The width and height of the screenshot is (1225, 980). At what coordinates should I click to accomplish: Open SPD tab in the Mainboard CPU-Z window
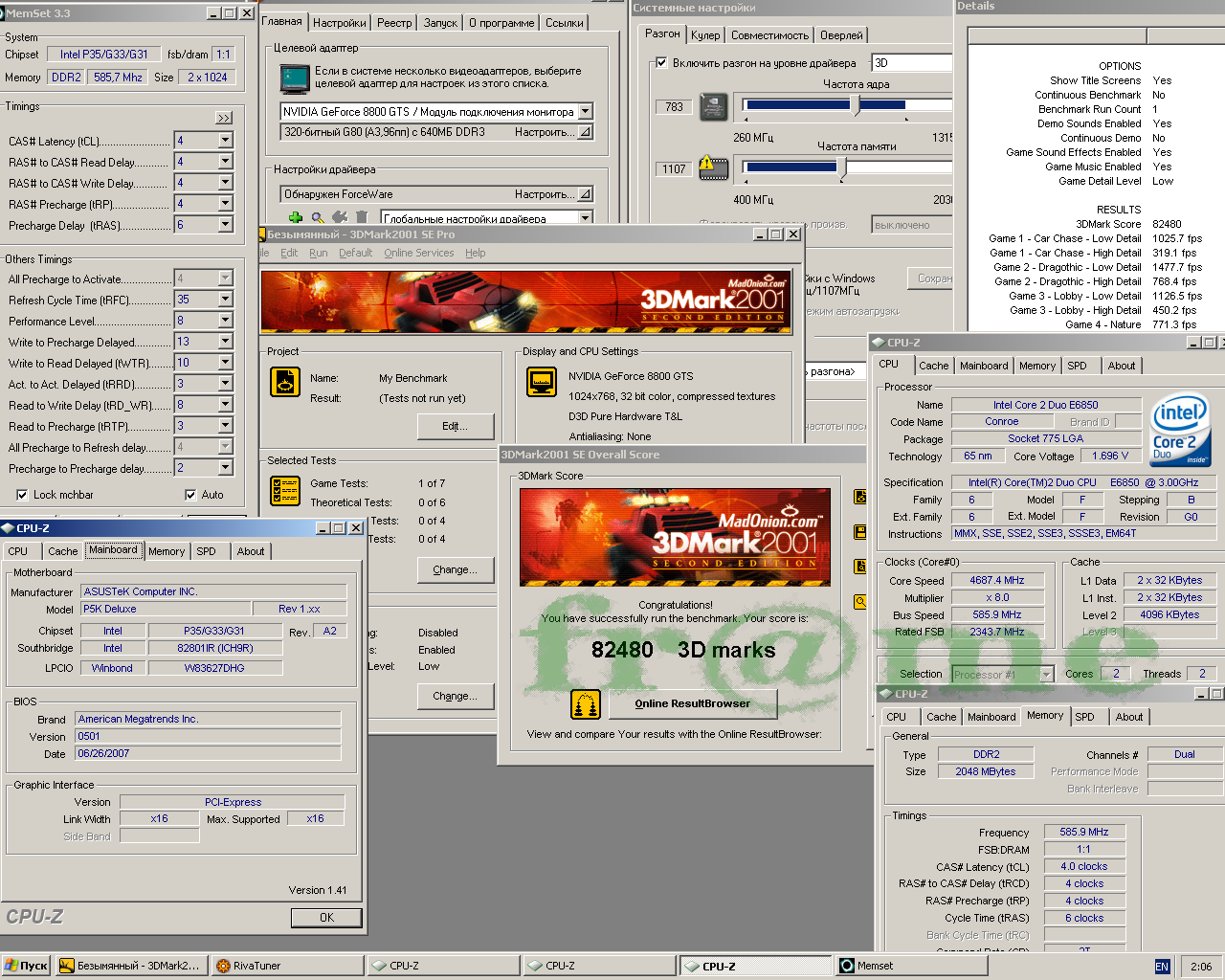click(x=206, y=551)
